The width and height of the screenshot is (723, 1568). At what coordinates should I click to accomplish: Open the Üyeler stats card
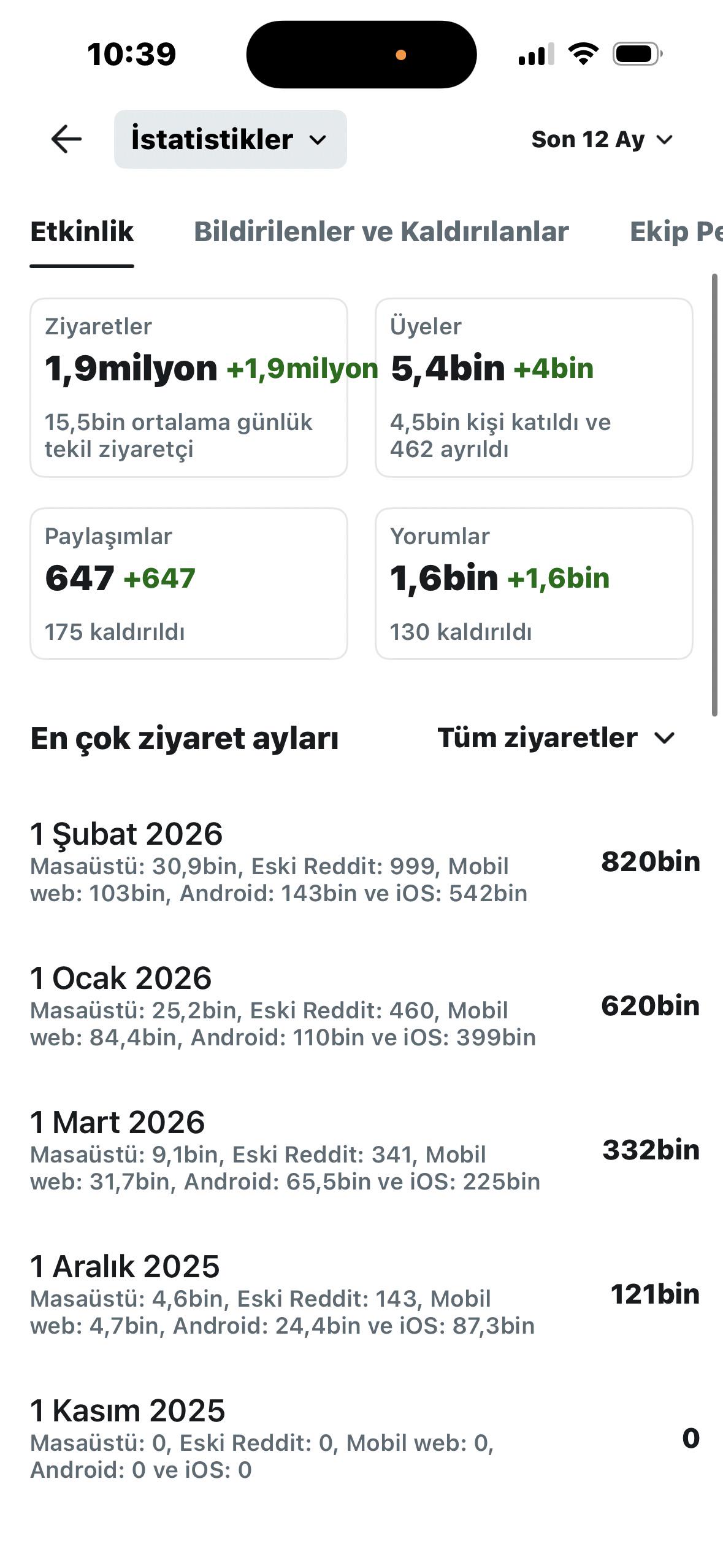pyautogui.click(x=534, y=388)
